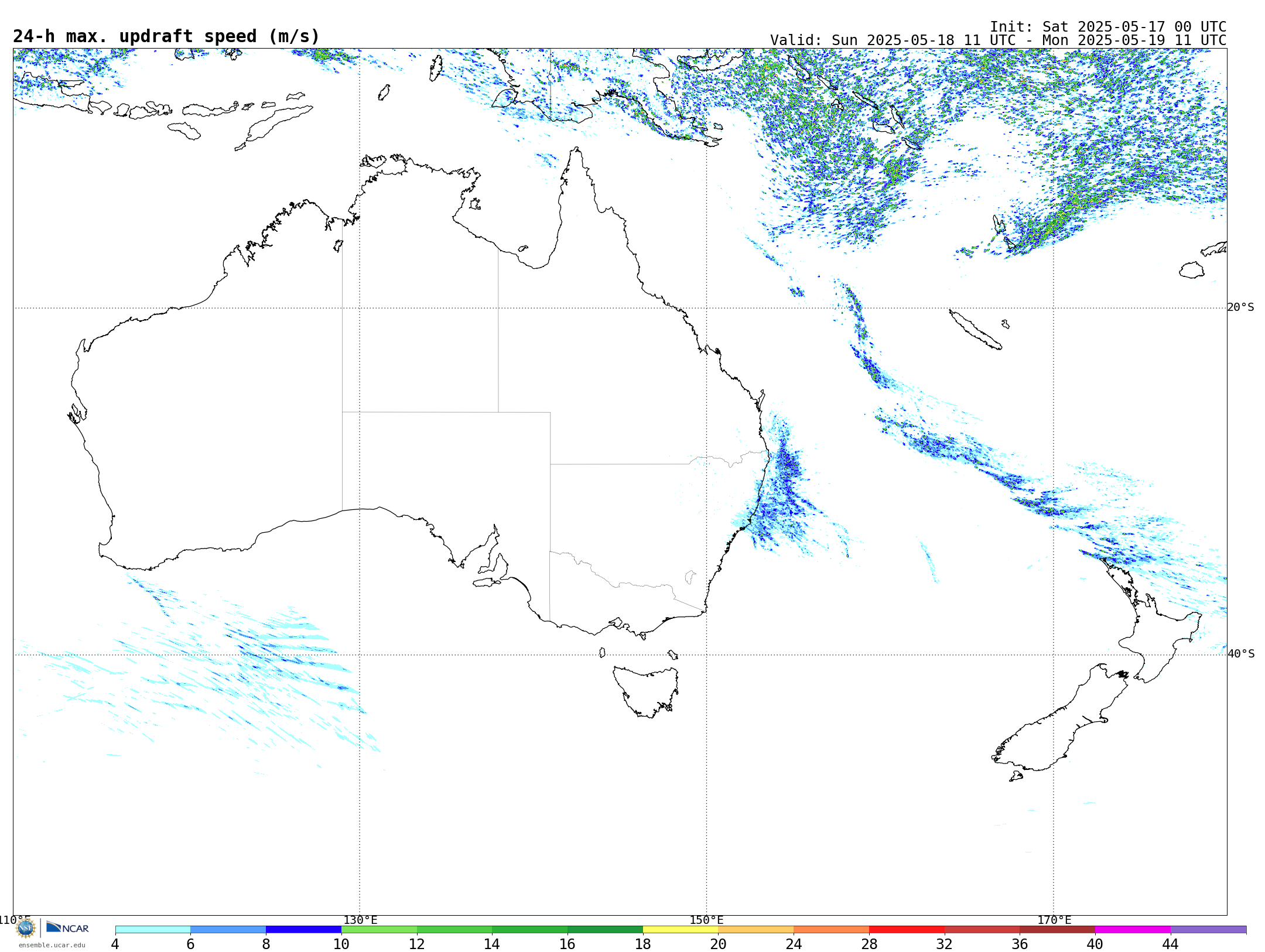The height and width of the screenshot is (952, 1265).
Task: Click the "130°E" longitude label
Action: 360,920
